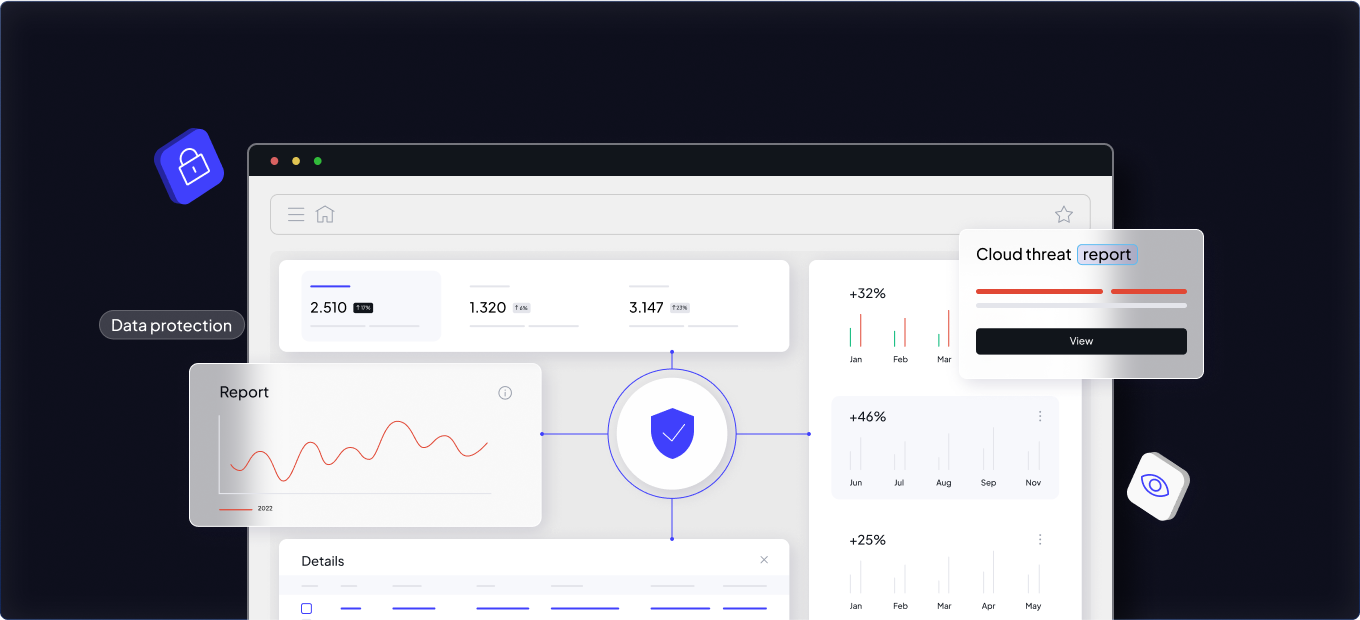Click the Sep label in +46% chart
The width and height of the screenshot is (1360, 620).
pos(988,483)
